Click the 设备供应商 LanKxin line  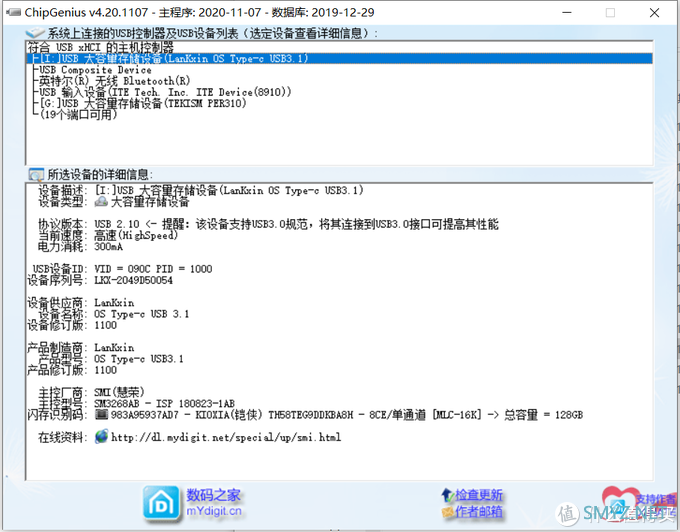tap(81, 303)
